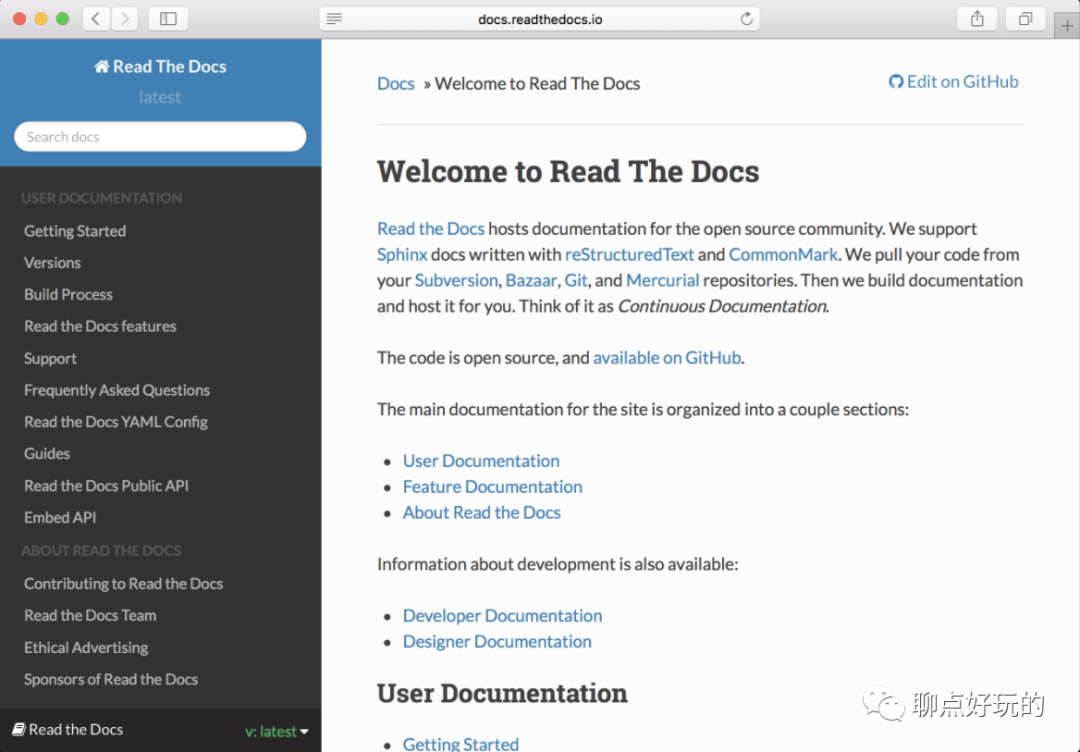
Task: Open Reader view icon in address bar
Action: pos(334,19)
